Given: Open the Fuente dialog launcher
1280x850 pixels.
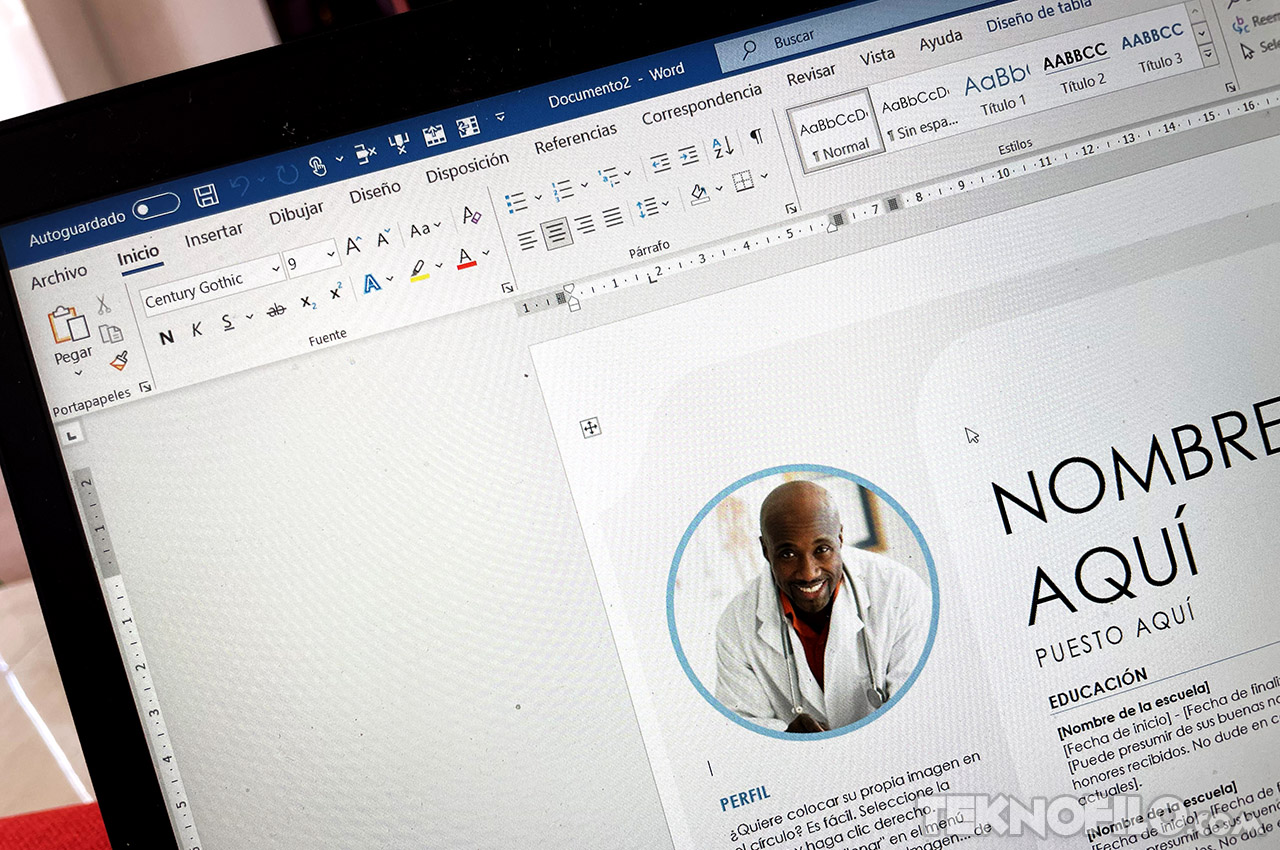Looking at the screenshot, I should click(x=507, y=287).
